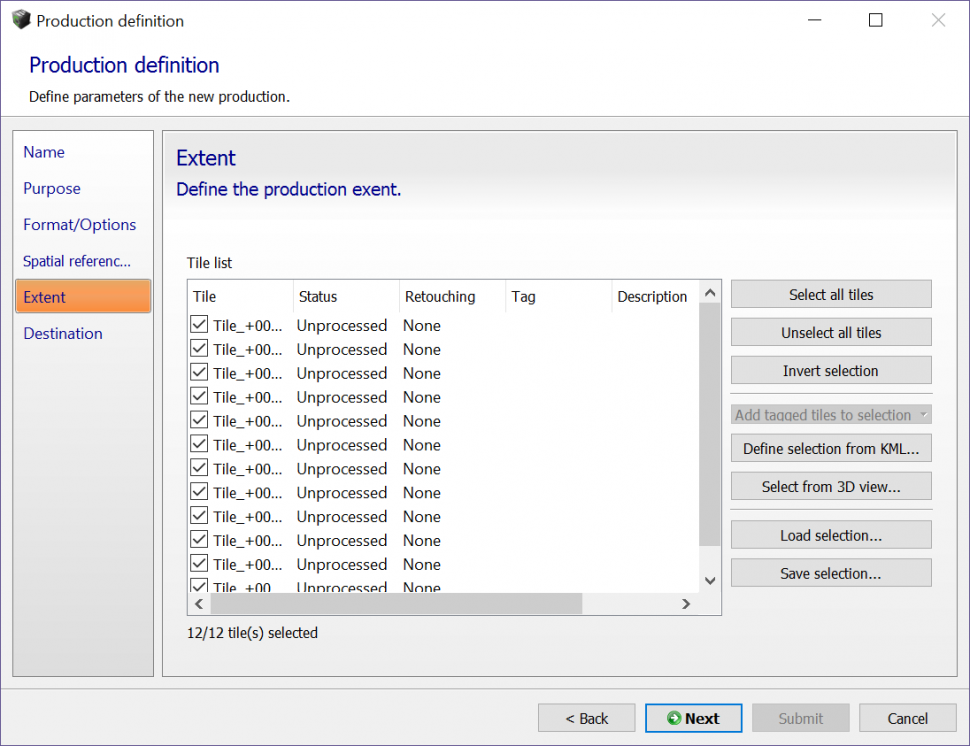Toggle the eleventh tile row checkbox
The height and width of the screenshot is (746, 970).
tap(199, 564)
